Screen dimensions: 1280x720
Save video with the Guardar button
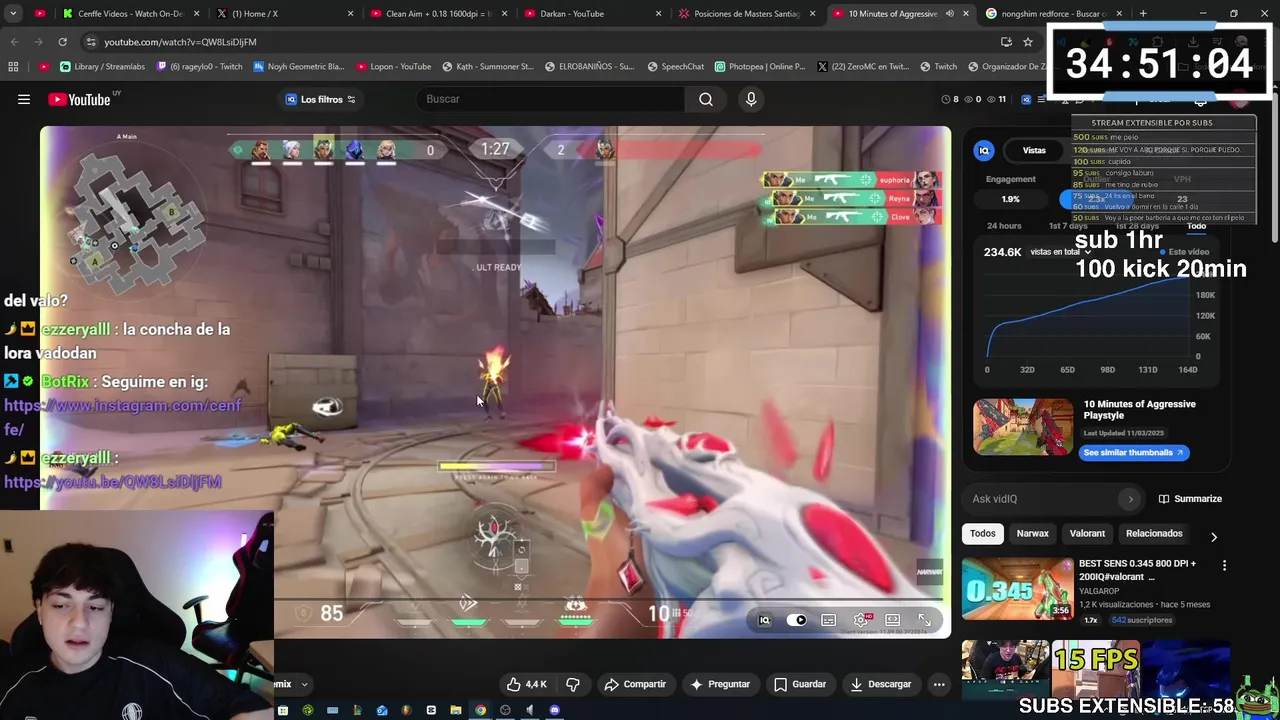point(800,684)
